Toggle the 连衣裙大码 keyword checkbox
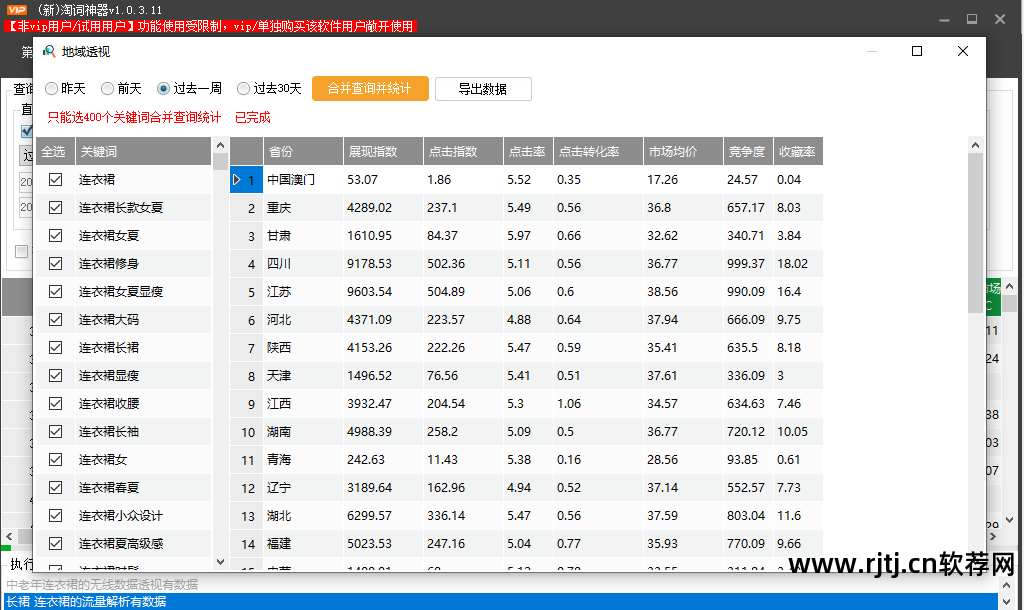 pos(56,320)
